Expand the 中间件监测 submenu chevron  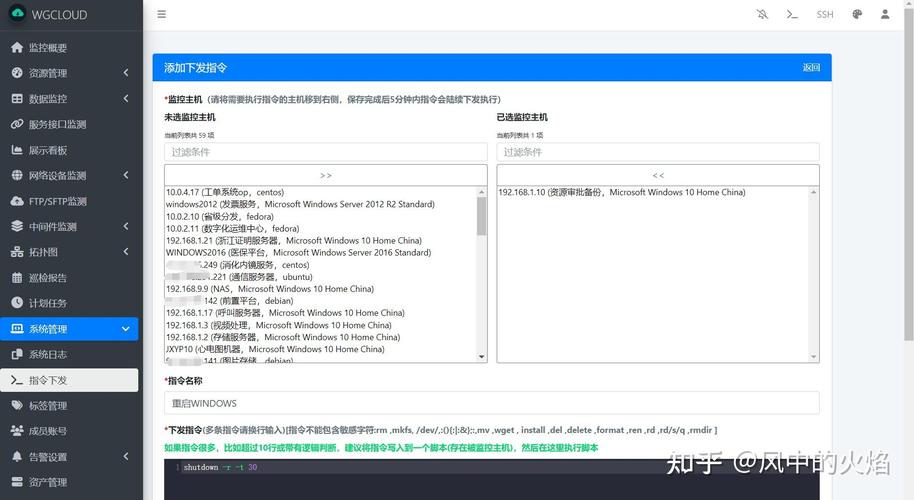(x=126, y=226)
